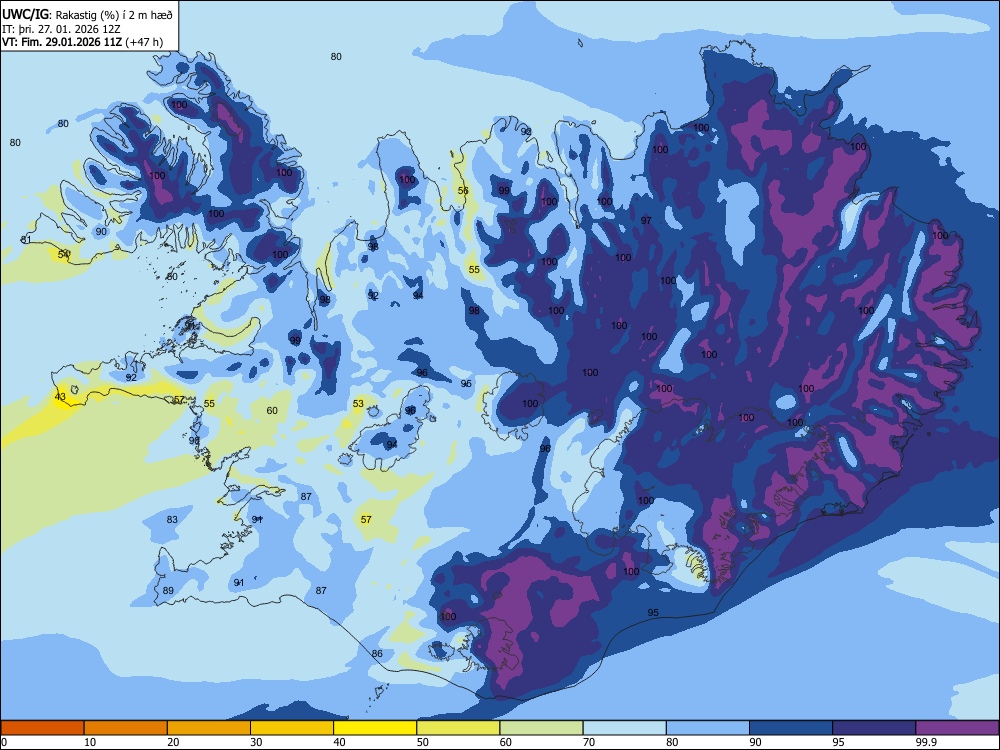
Task: Pick the 20–30 amber legend swatch
Action: tap(209, 728)
